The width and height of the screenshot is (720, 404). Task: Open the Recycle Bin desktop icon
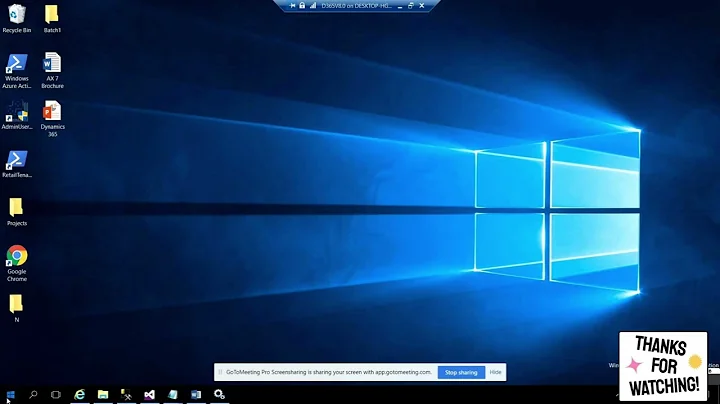point(17,18)
